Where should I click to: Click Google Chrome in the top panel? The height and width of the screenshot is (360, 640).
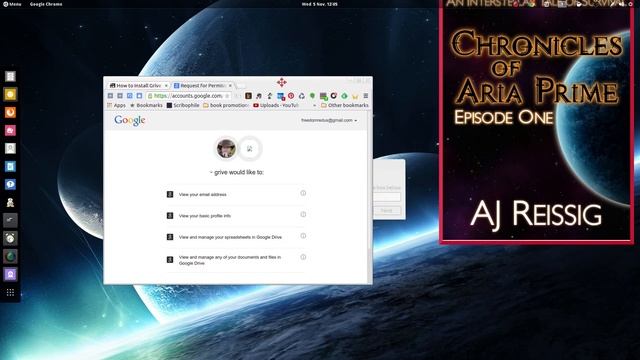(x=46, y=4)
